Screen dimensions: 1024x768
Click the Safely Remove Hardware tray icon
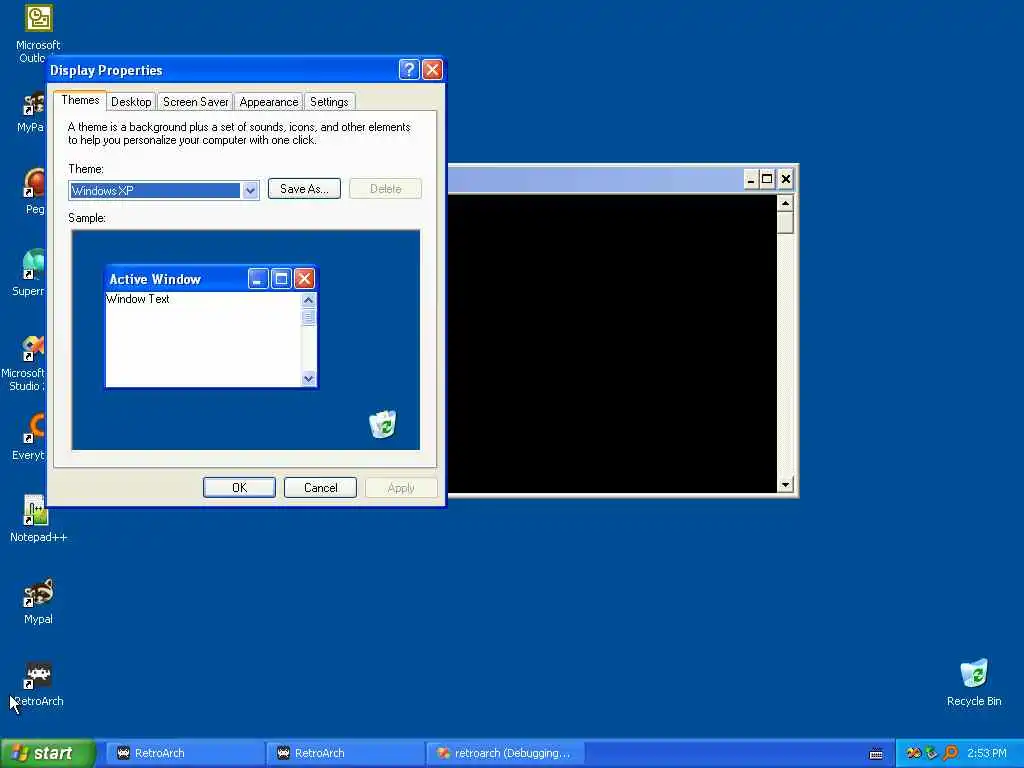pos(931,753)
